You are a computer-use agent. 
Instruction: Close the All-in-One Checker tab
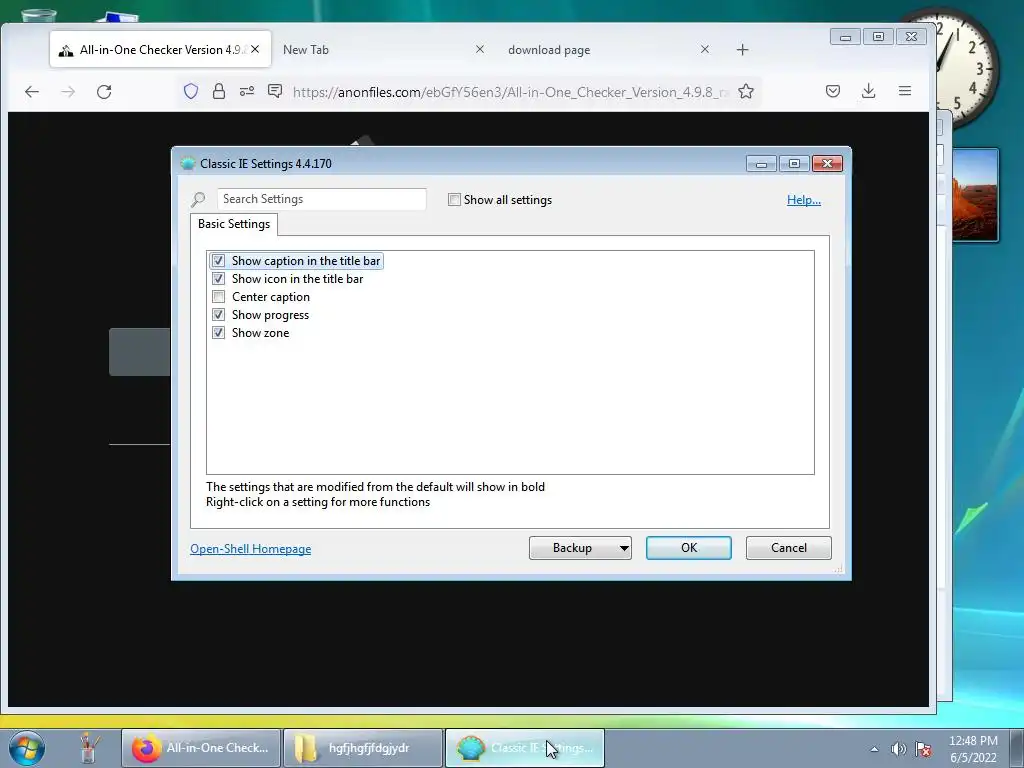255,49
